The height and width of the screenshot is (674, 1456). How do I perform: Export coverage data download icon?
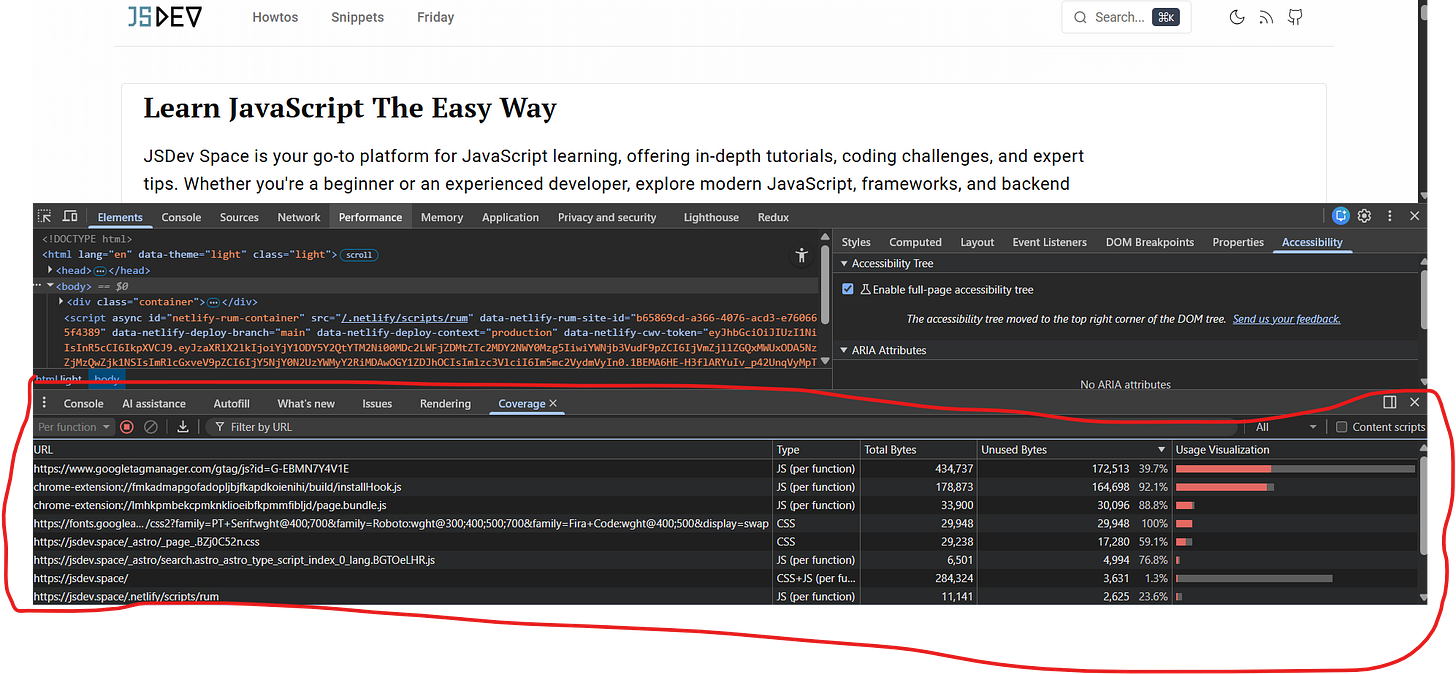point(183,427)
